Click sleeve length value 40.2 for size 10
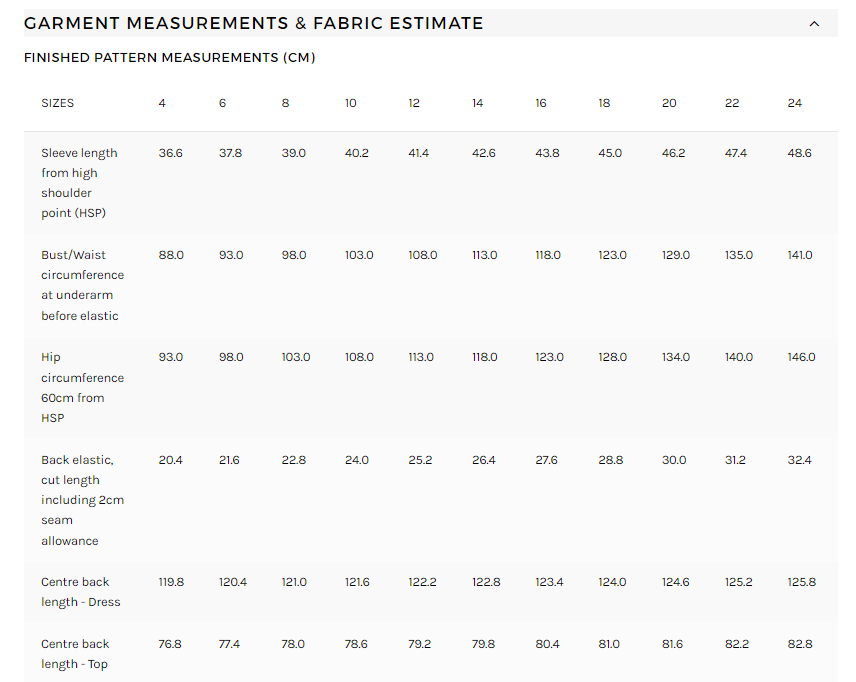Viewport: 856px width, 682px height. [356, 153]
